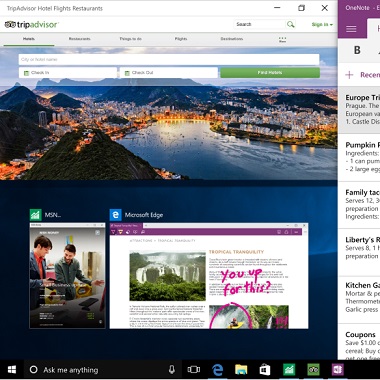Open the Windows Store from the taskbar
380x380 pixels.
(265, 370)
